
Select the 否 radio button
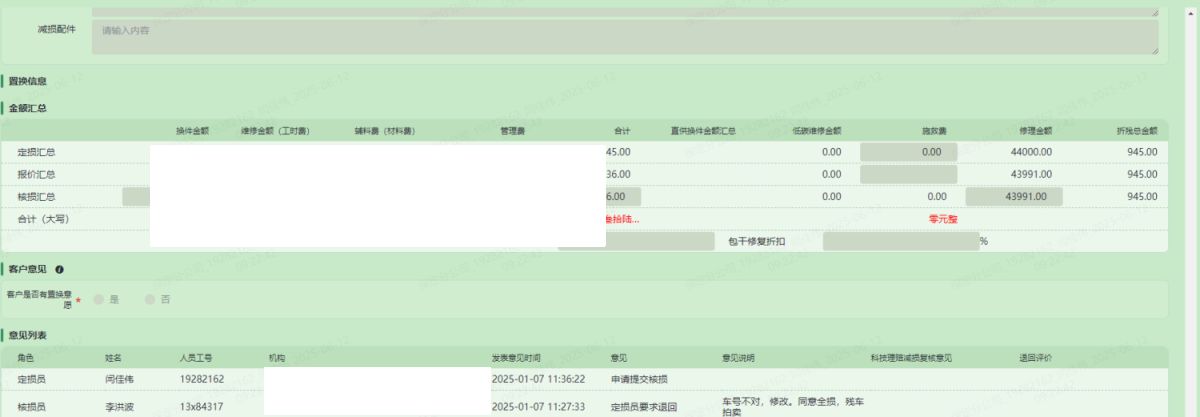pos(152,299)
